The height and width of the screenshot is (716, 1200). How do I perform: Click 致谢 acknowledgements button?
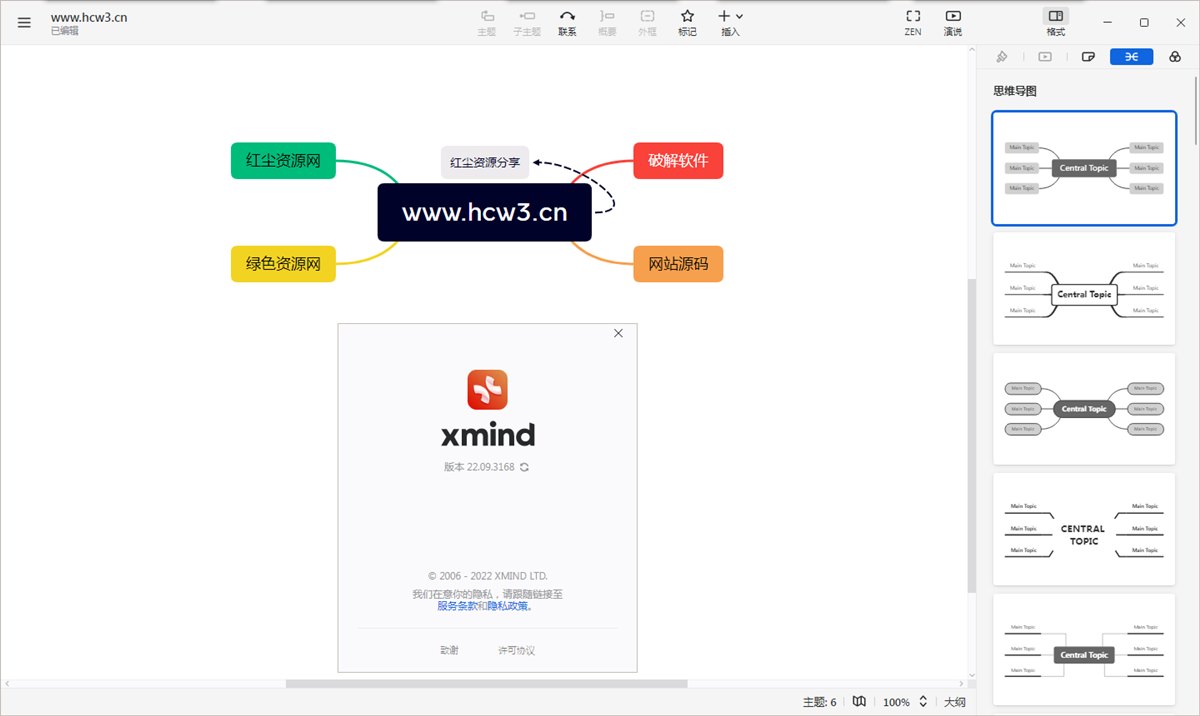449,650
